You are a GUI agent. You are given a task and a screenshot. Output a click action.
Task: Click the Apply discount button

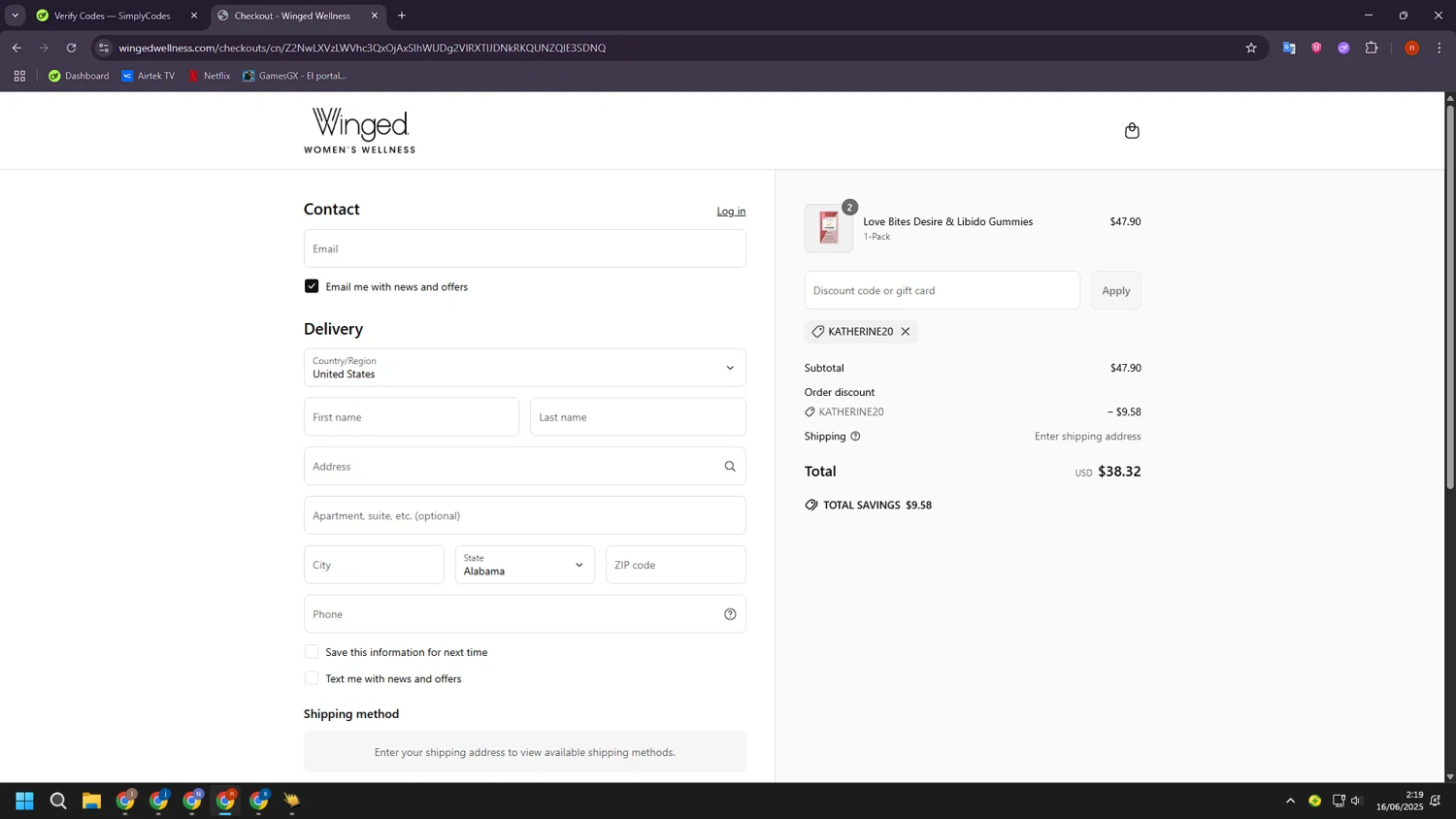coord(1115,290)
